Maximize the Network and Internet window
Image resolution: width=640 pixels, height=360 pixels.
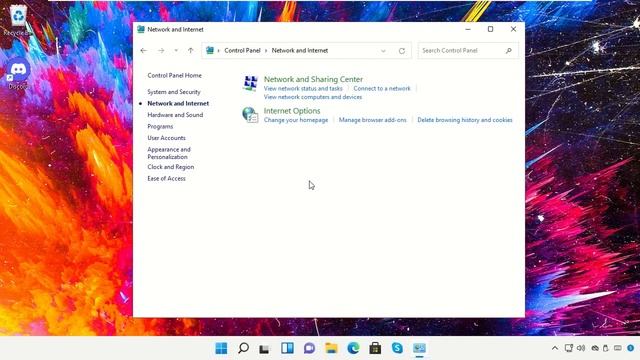(491, 29)
